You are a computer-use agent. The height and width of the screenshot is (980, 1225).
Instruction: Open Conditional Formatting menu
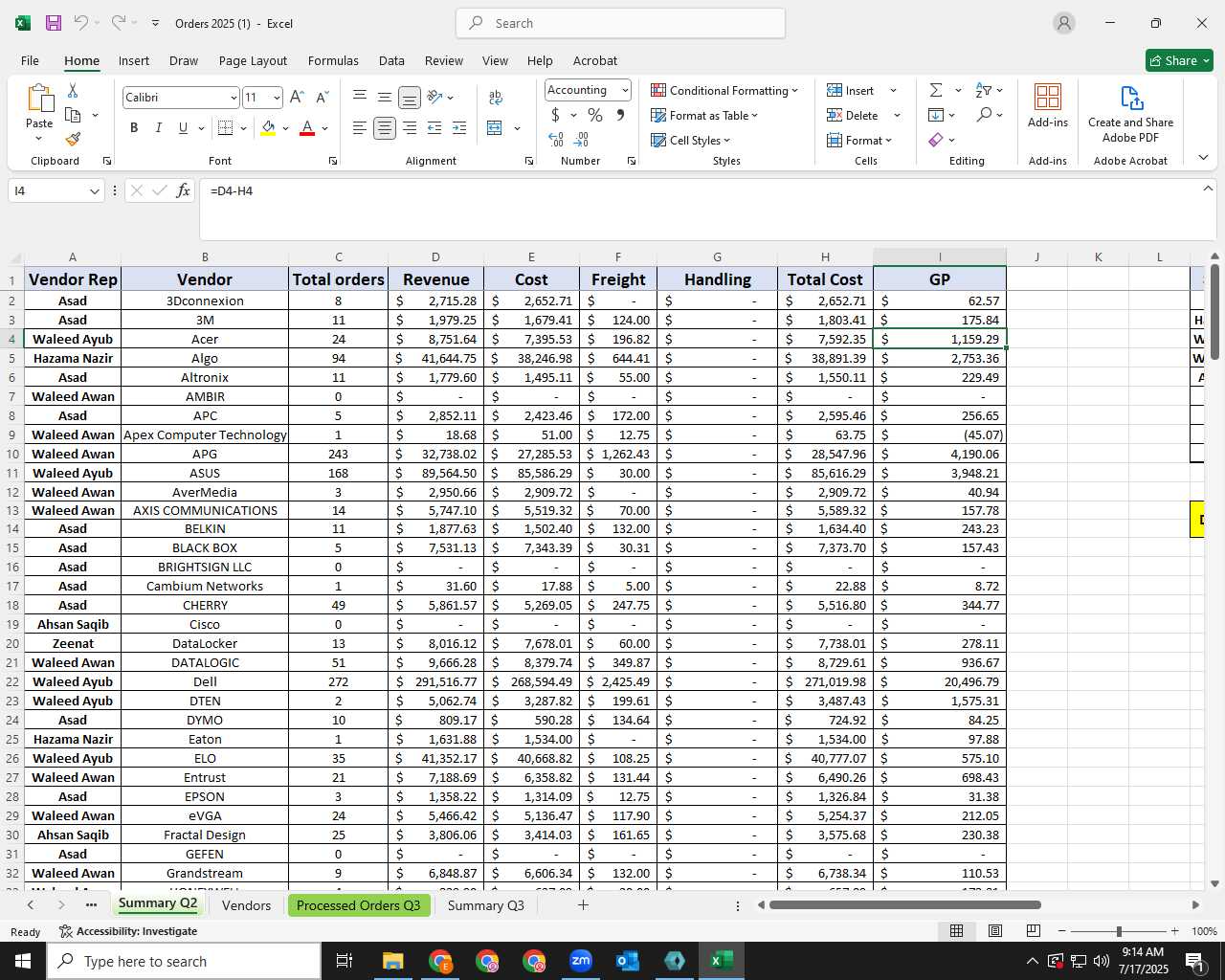(724, 90)
